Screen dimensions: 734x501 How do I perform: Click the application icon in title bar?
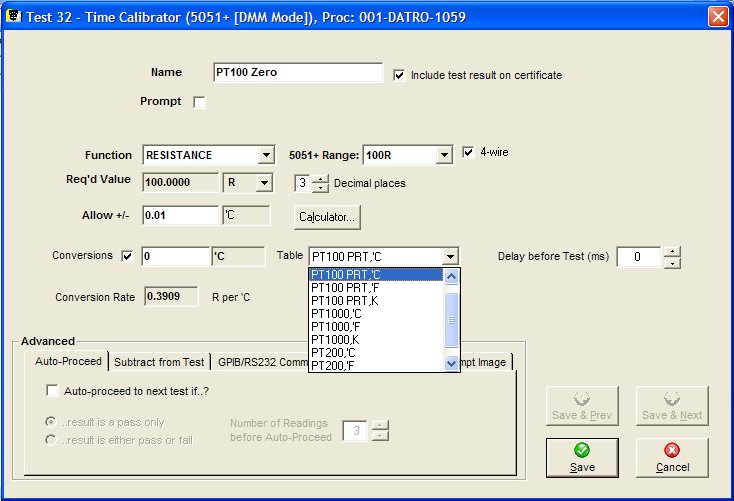pyautogui.click(x=15, y=17)
